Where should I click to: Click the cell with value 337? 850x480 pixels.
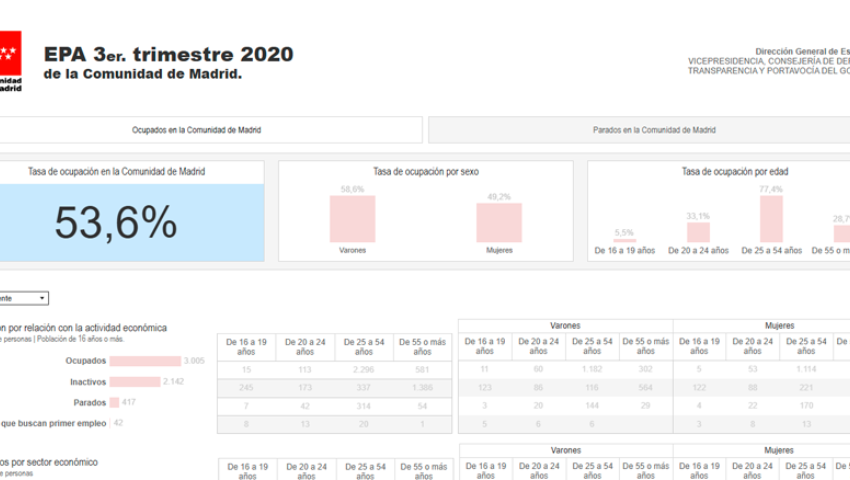tap(364, 388)
